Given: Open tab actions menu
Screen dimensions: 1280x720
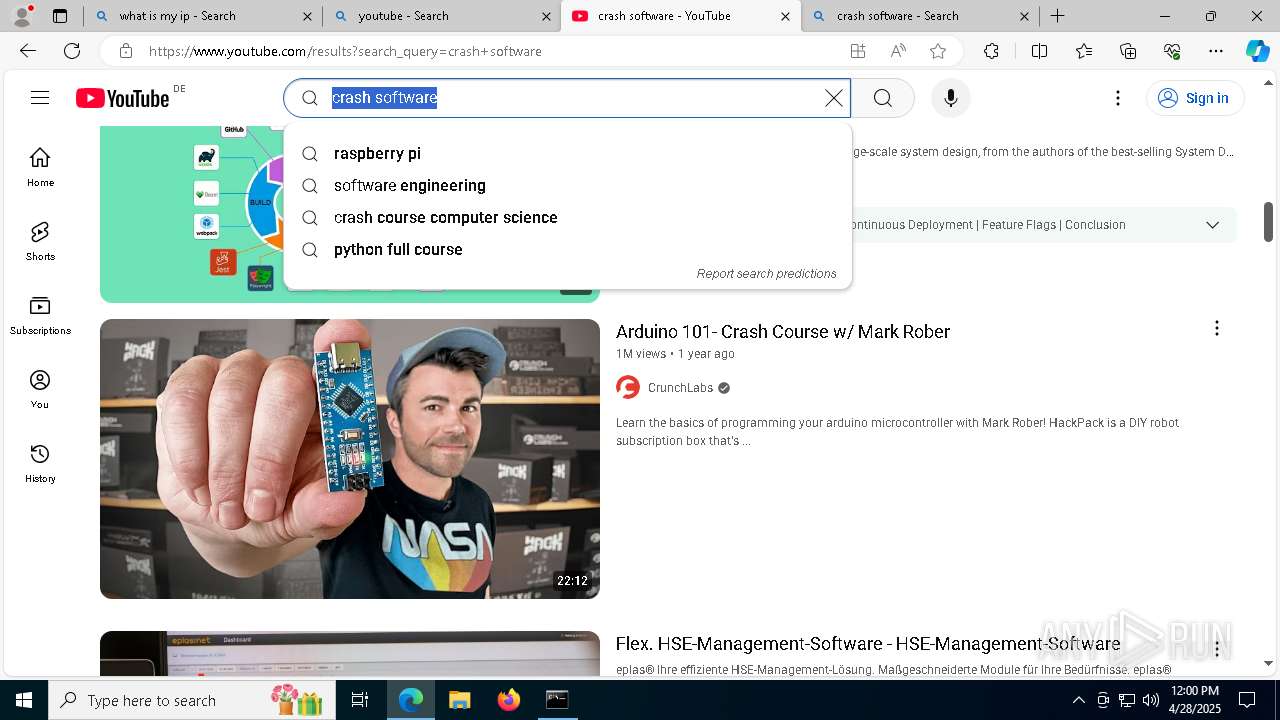Looking at the screenshot, I should pos(60,16).
